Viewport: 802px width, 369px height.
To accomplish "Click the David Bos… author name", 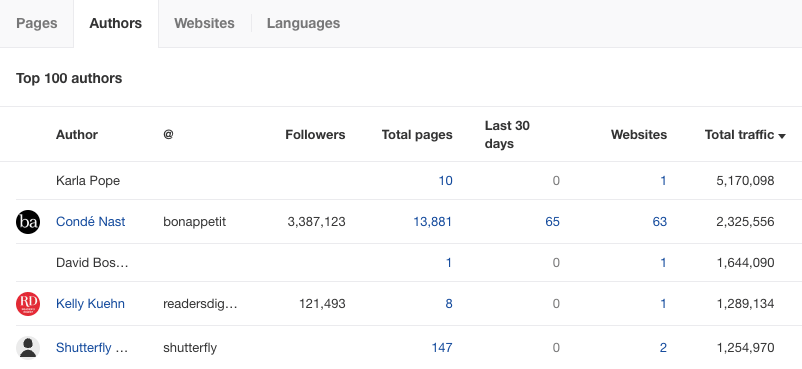I will pos(92,263).
